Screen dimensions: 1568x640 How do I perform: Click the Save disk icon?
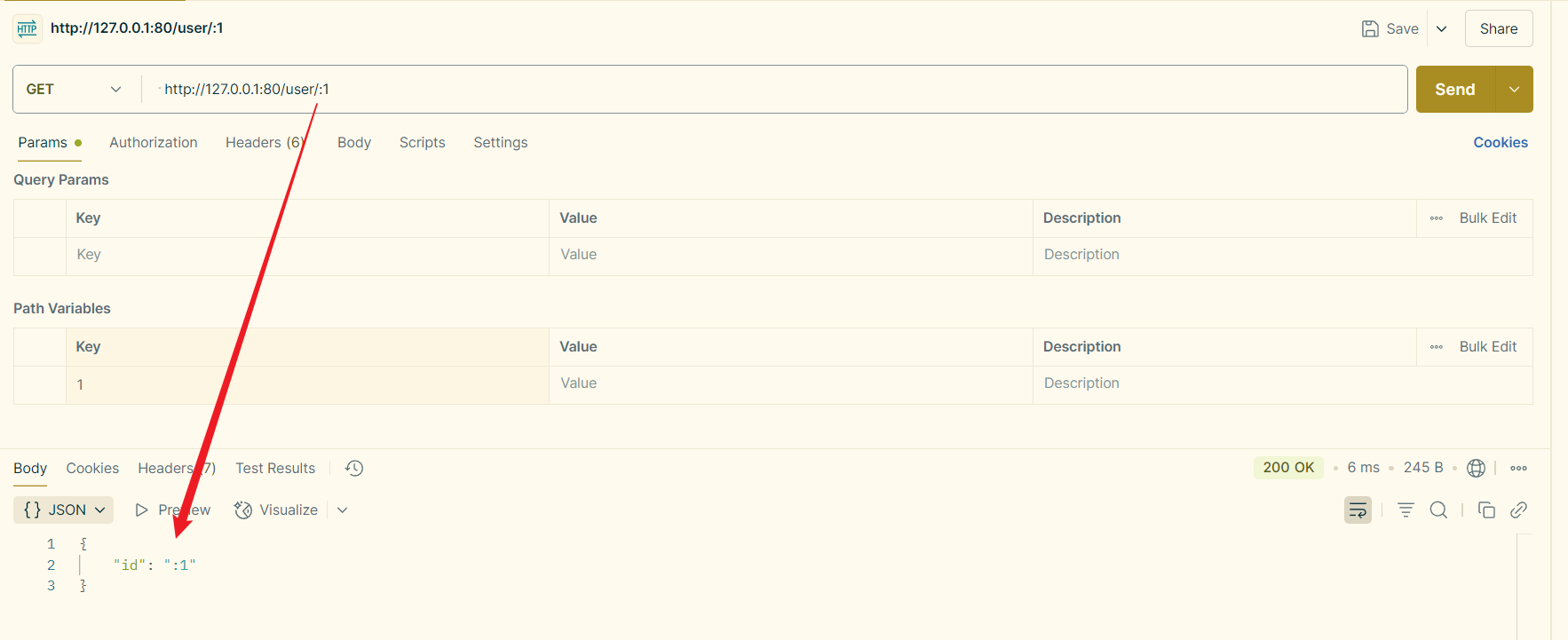pyautogui.click(x=1370, y=28)
